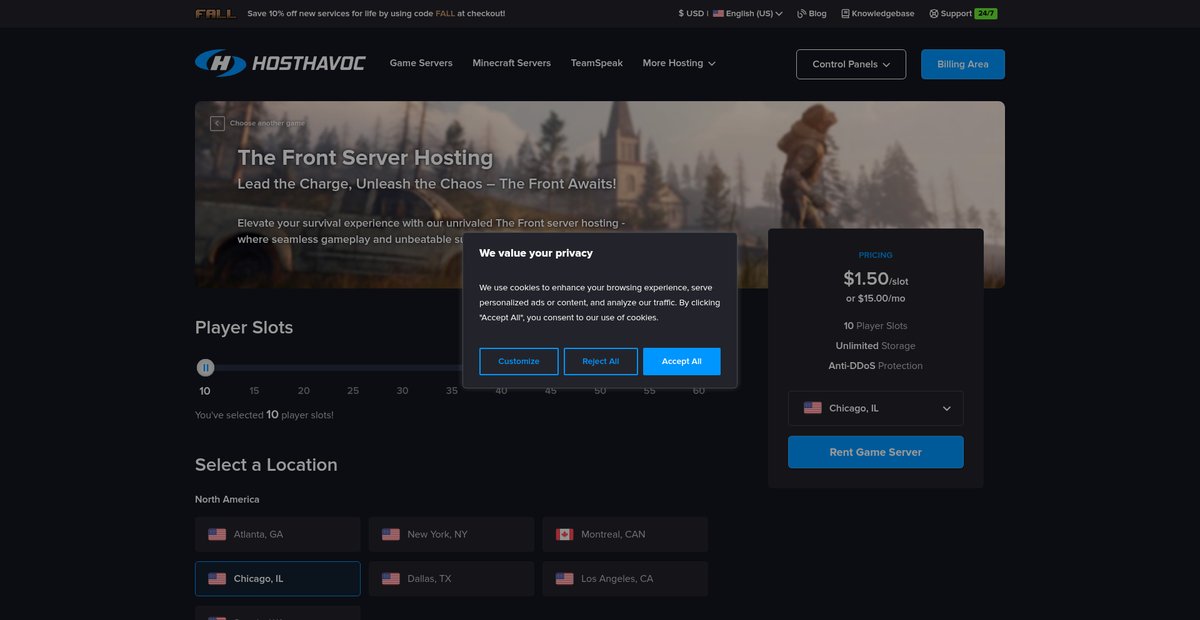1200x620 pixels.
Task: Click the $1.50/slot price text
Action: click(876, 279)
